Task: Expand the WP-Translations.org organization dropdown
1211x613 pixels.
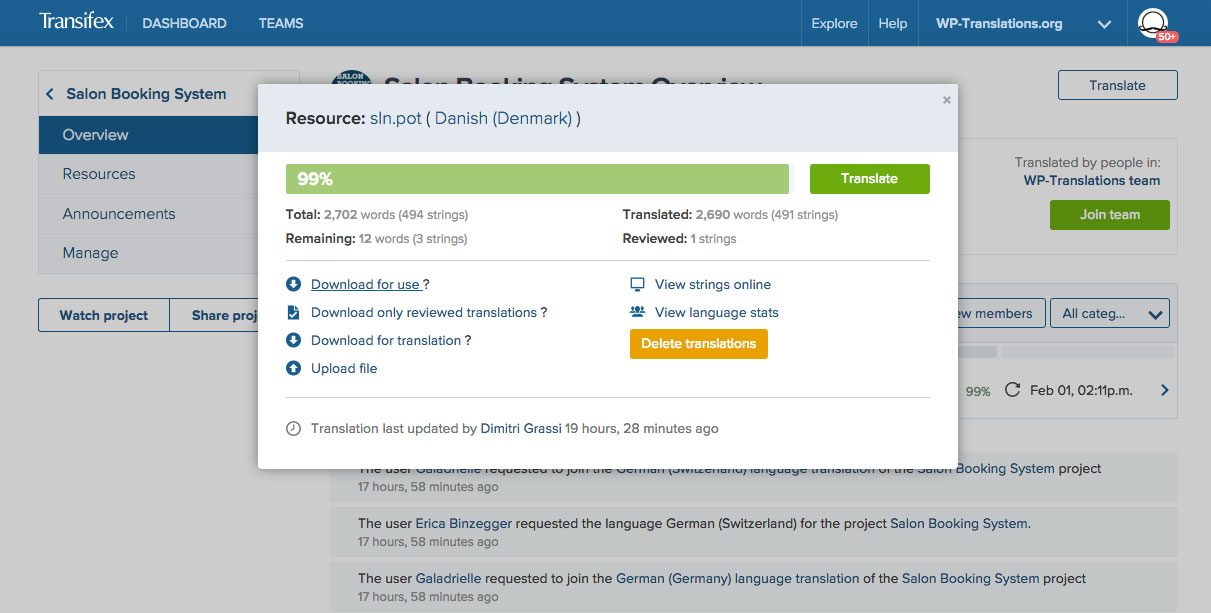Action: 1104,24
